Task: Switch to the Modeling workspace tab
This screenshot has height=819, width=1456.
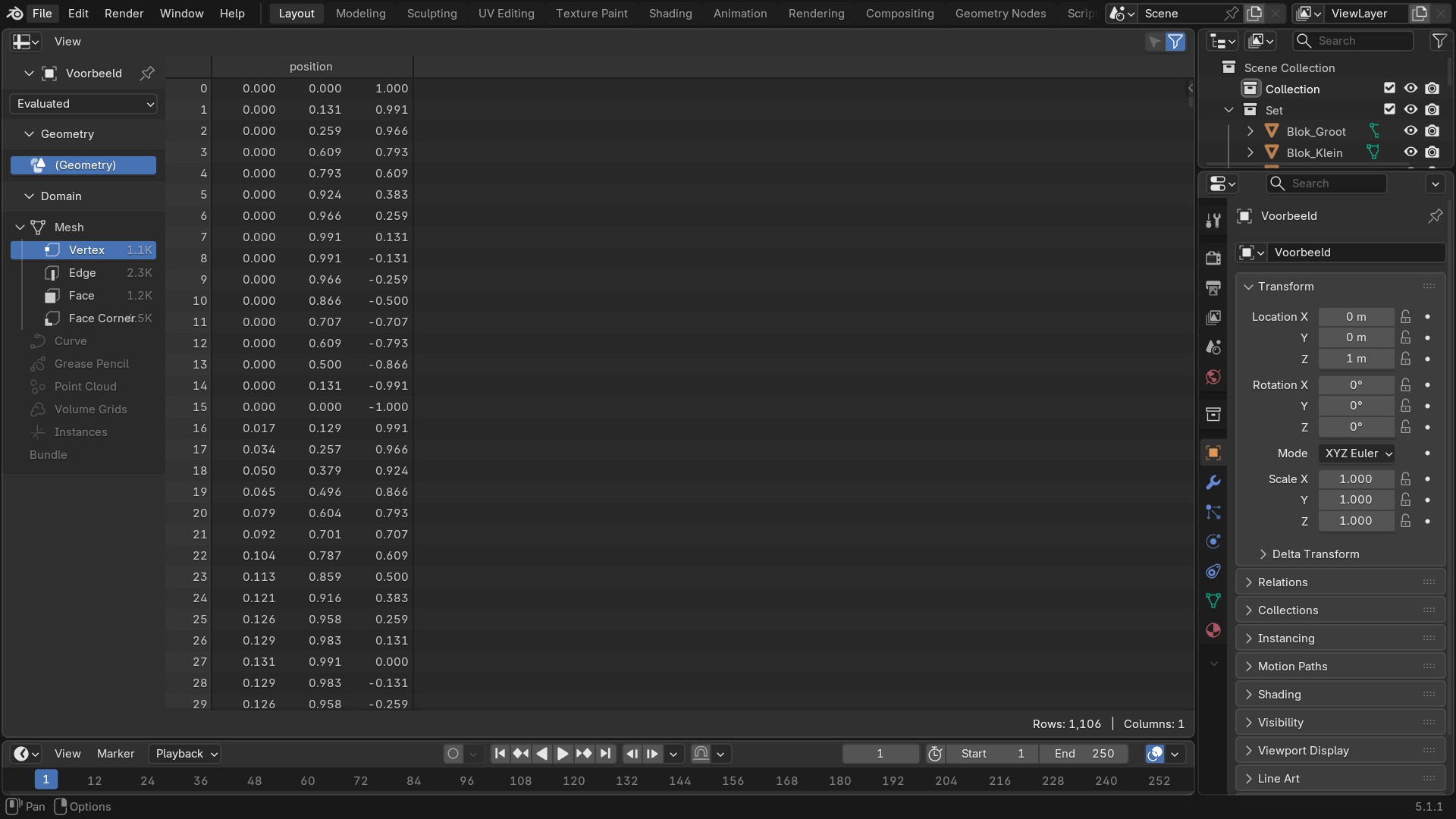Action: point(360,13)
